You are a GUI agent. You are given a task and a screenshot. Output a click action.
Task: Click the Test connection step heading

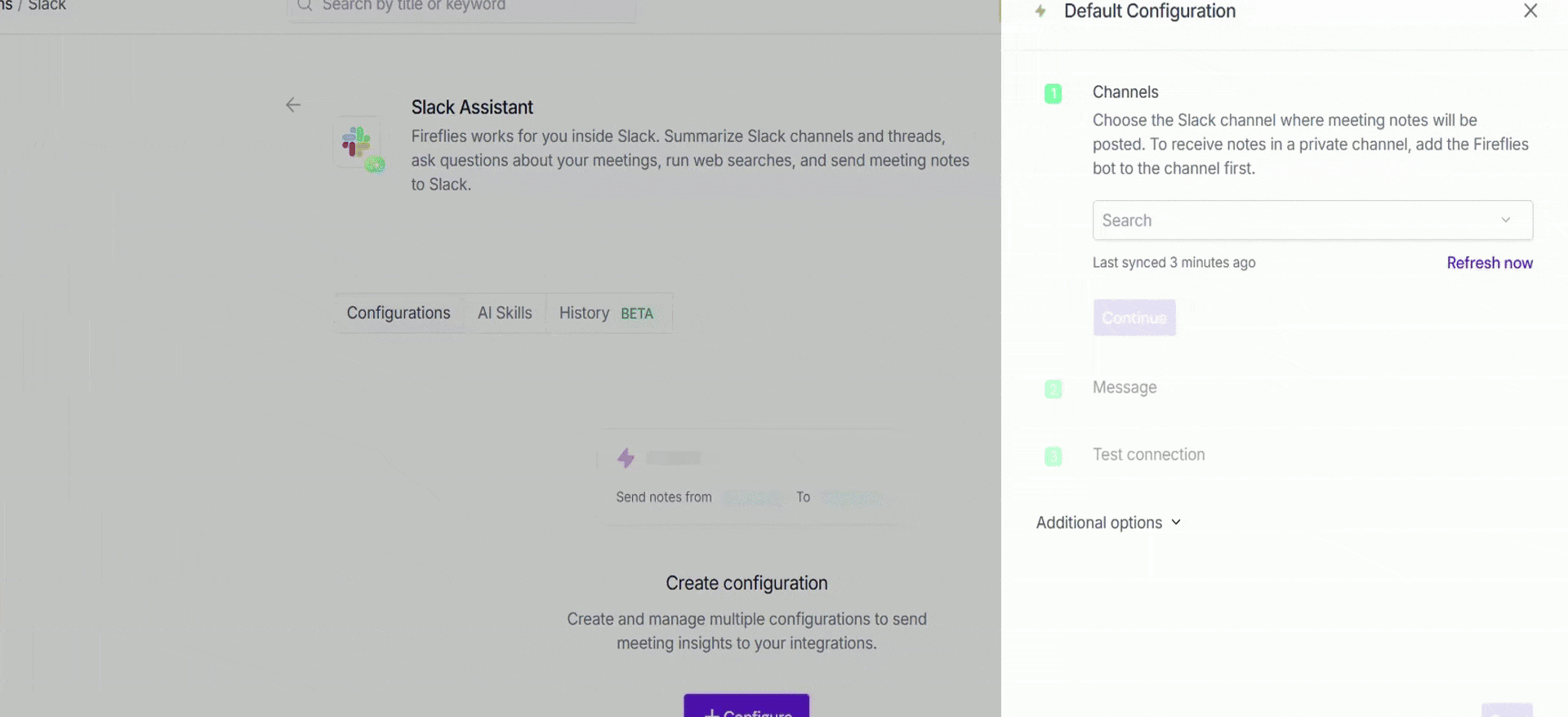pyautogui.click(x=1149, y=455)
